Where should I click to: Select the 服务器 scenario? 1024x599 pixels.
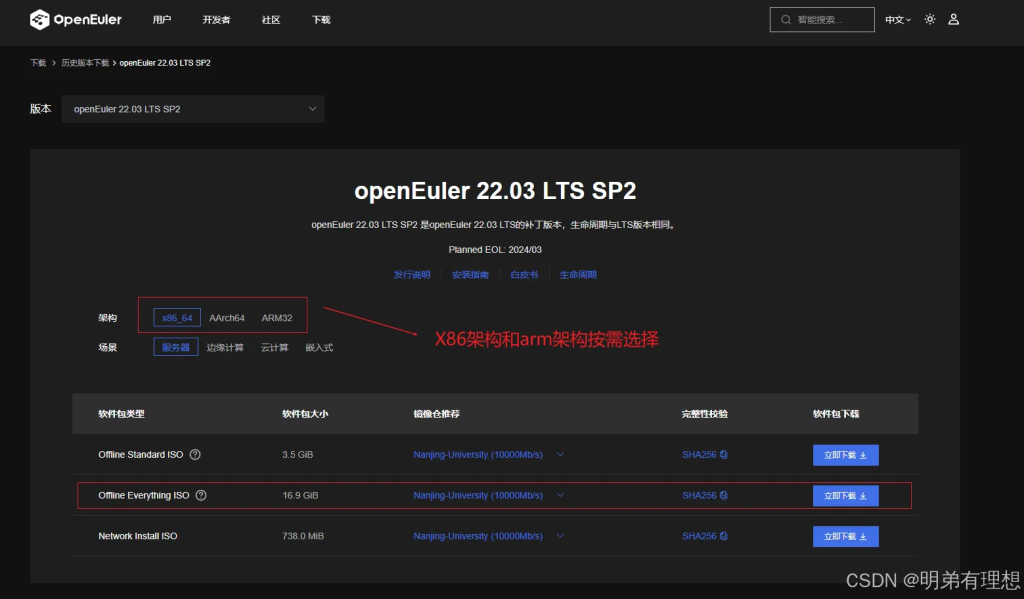tap(176, 347)
